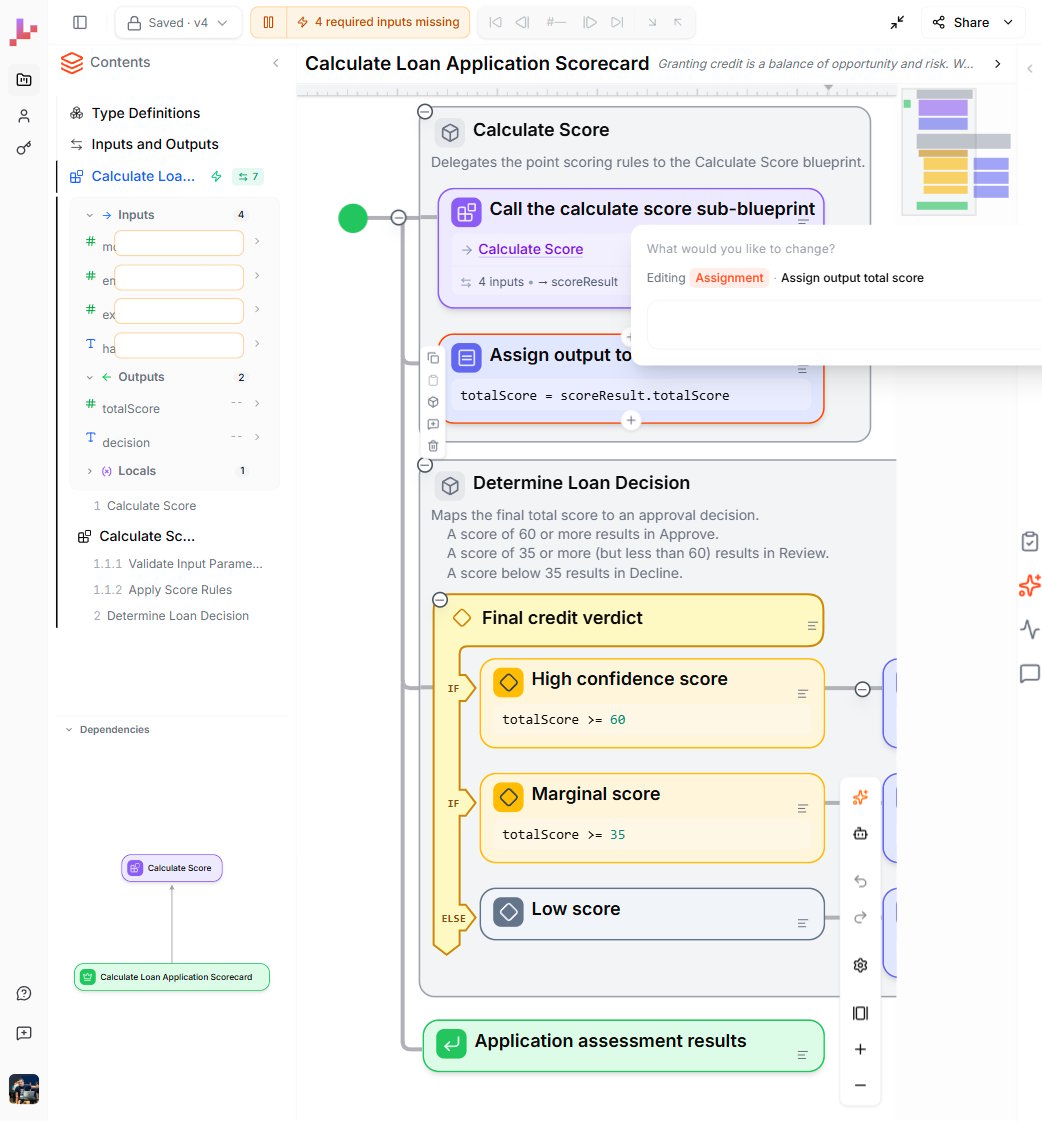Collapse branch after High confidence score
Image resolution: width=1042 pixels, height=1122 pixels.
(x=862, y=689)
